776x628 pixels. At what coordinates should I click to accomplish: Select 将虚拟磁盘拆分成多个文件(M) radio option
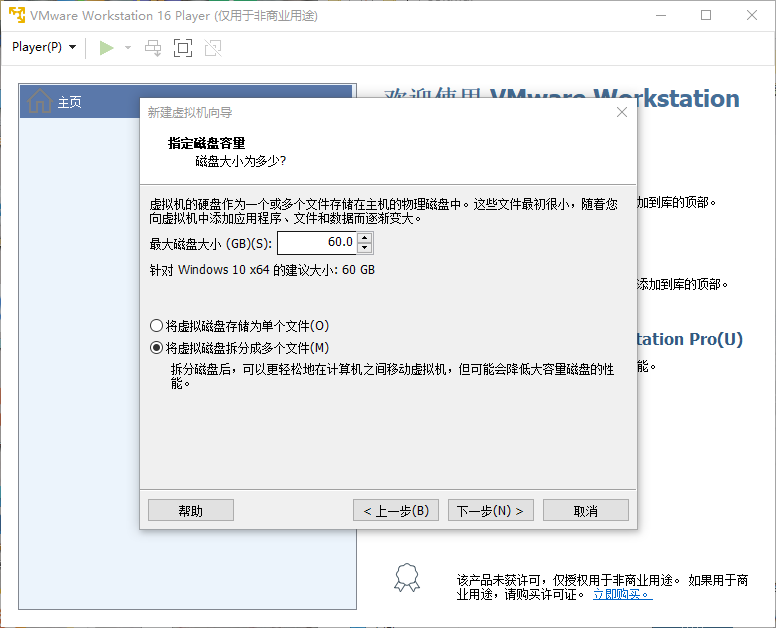(240, 348)
